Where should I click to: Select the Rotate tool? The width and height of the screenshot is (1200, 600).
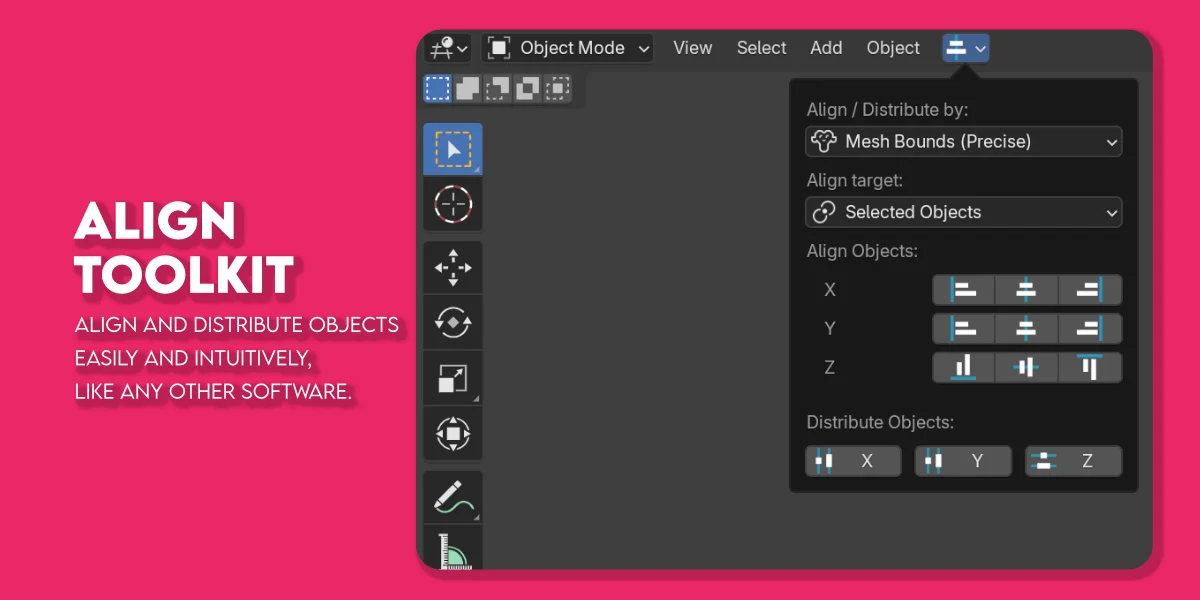tap(452, 321)
